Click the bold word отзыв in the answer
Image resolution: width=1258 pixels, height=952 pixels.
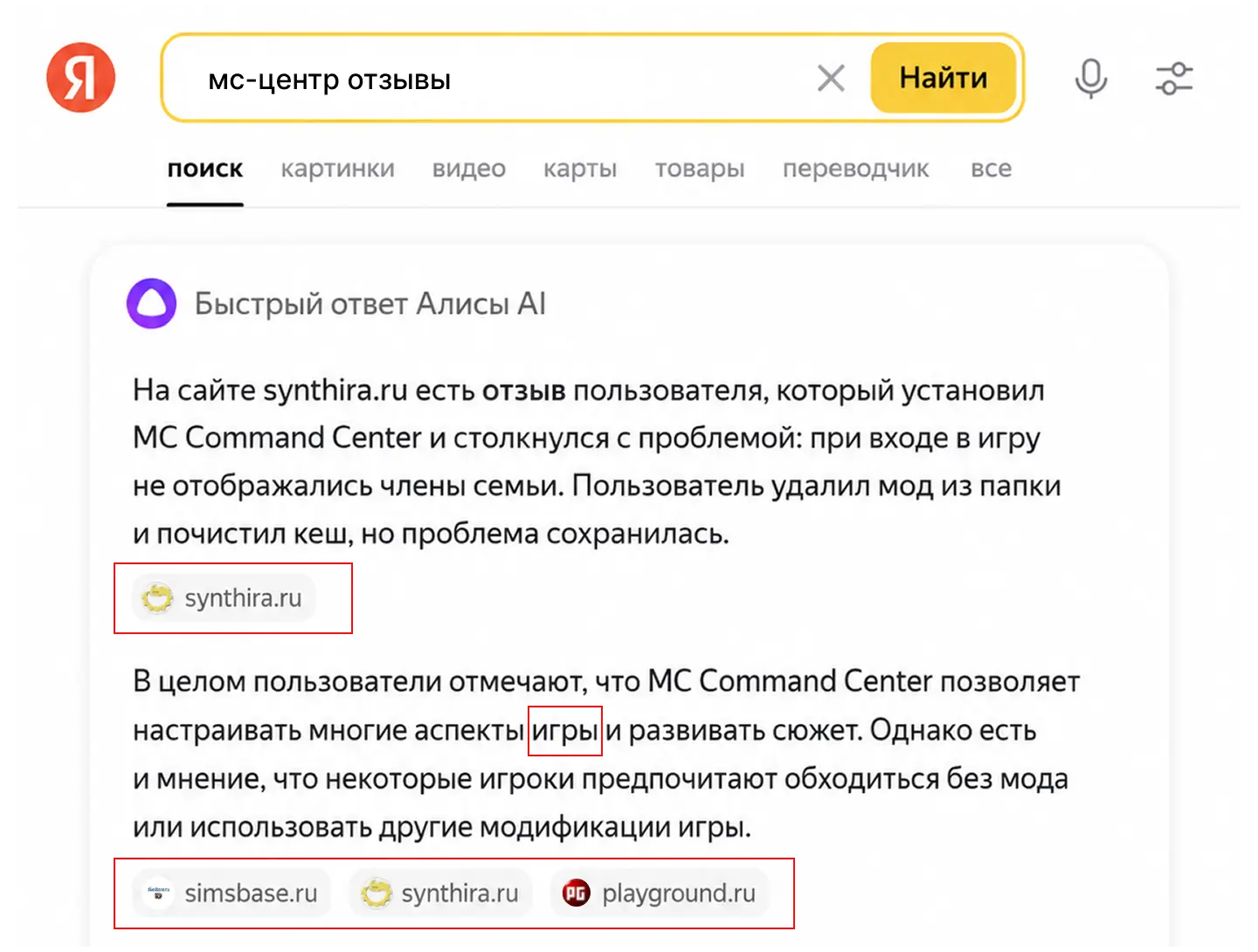[x=524, y=390]
